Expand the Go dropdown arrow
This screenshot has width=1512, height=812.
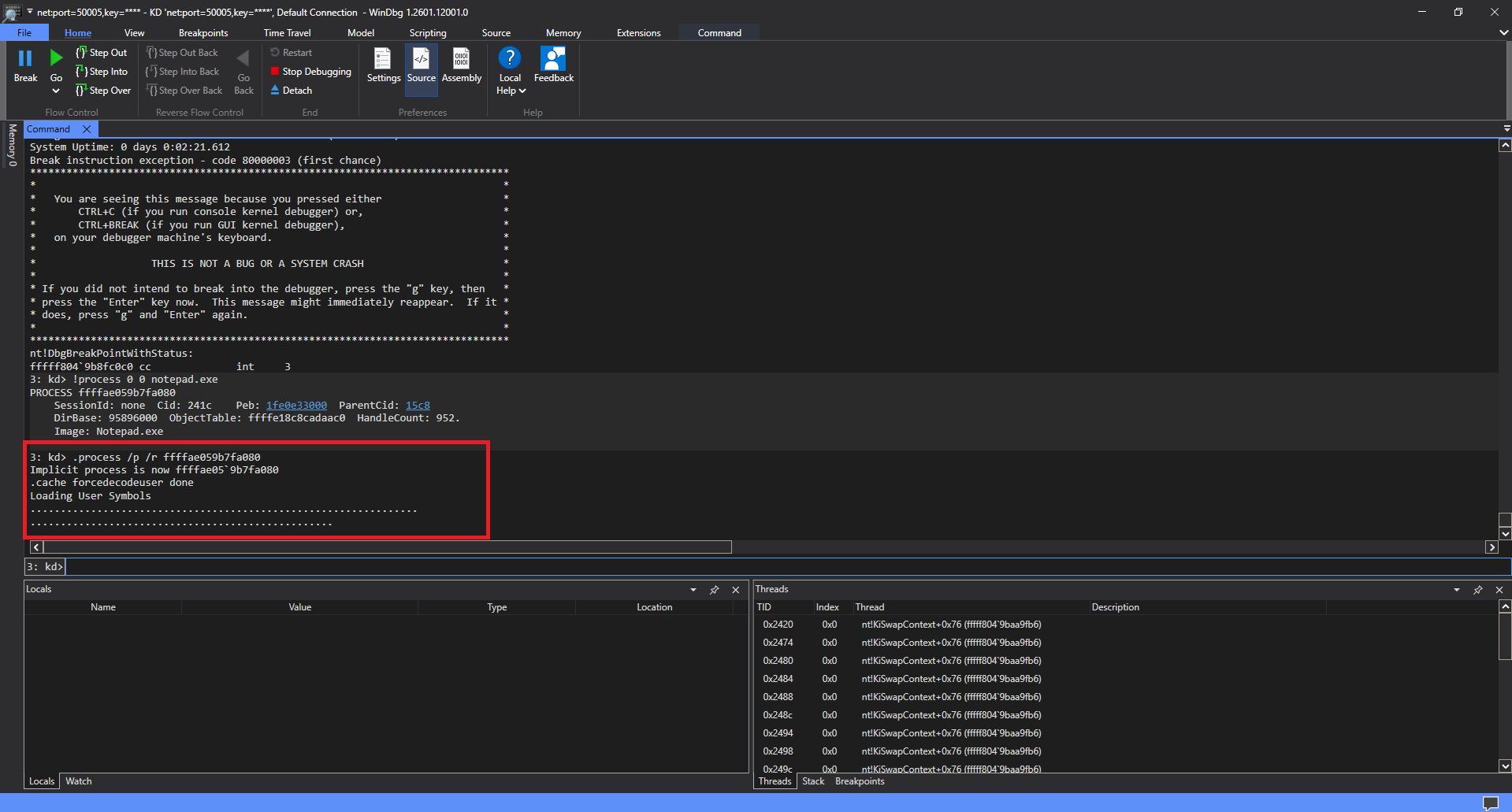click(x=56, y=91)
